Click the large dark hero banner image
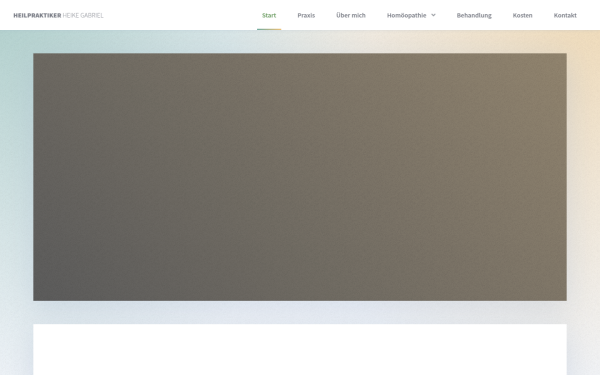Image resolution: width=600 pixels, height=375 pixels. 300,177
